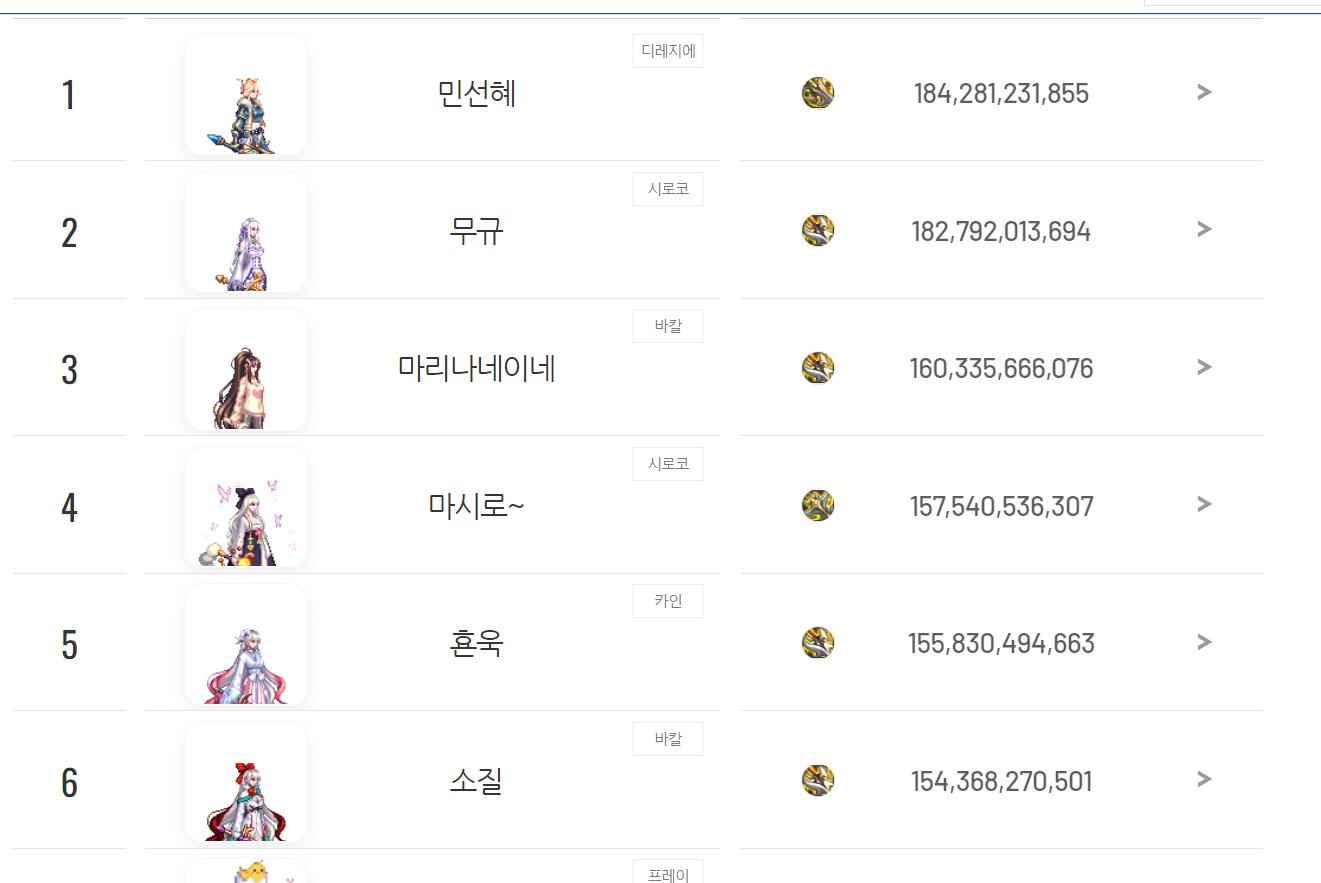Screen dimensions: 1321x883
Task: Expand arrow next to 157,540,536,307
Action: click(x=1204, y=504)
